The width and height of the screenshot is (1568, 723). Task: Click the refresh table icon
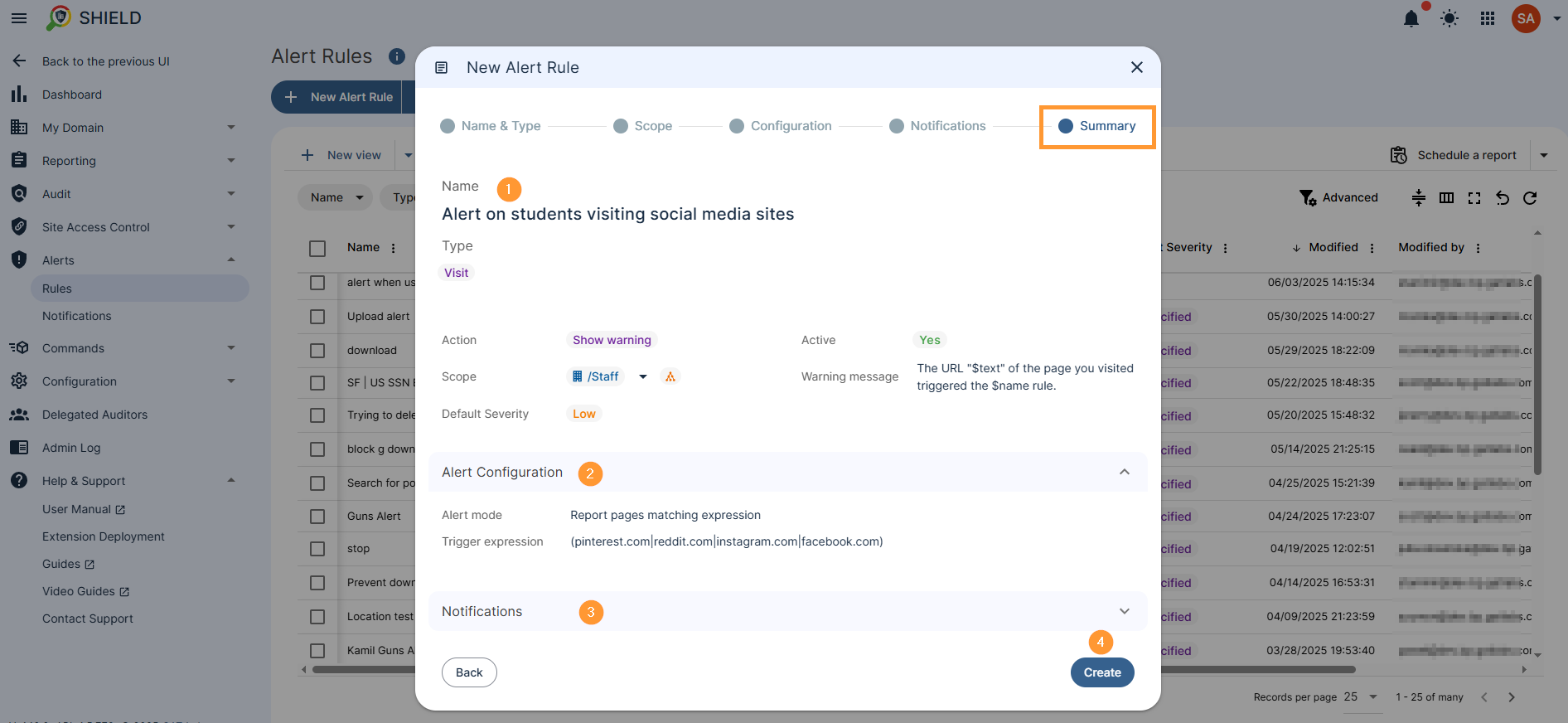(1530, 197)
